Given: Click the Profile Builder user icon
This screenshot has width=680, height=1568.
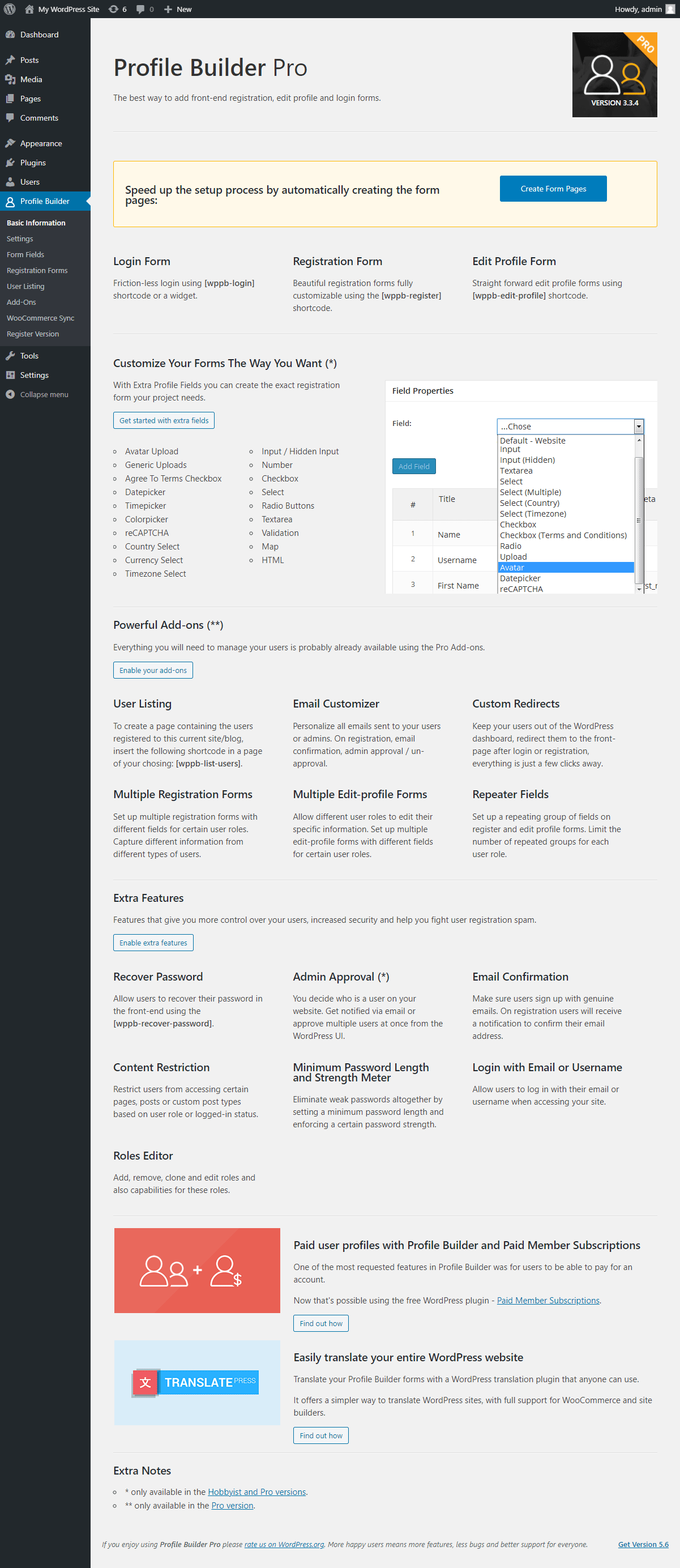Looking at the screenshot, I should click(x=10, y=202).
